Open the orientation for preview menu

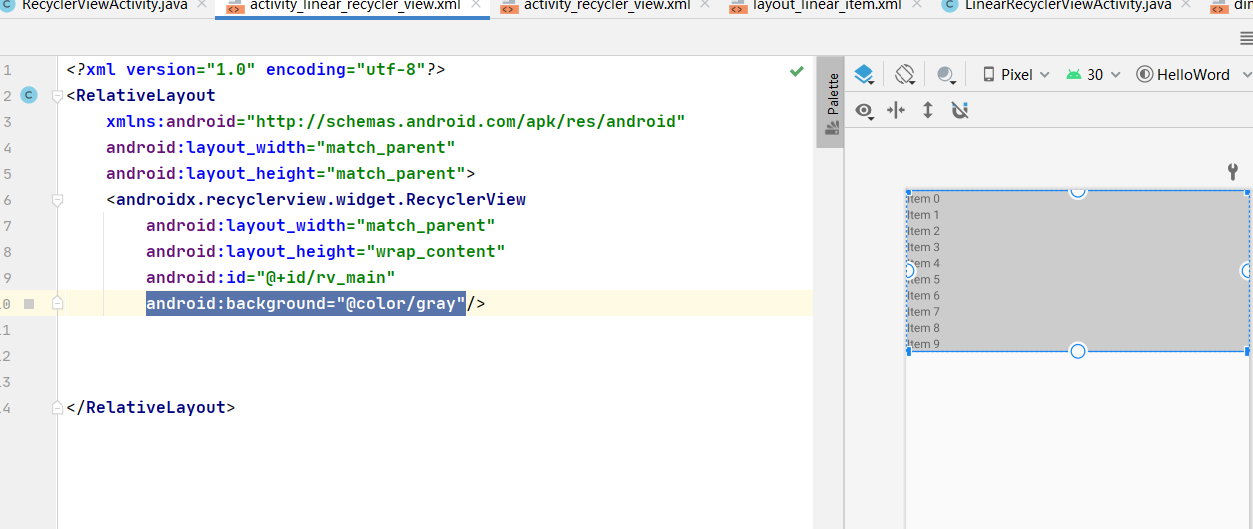coord(905,74)
